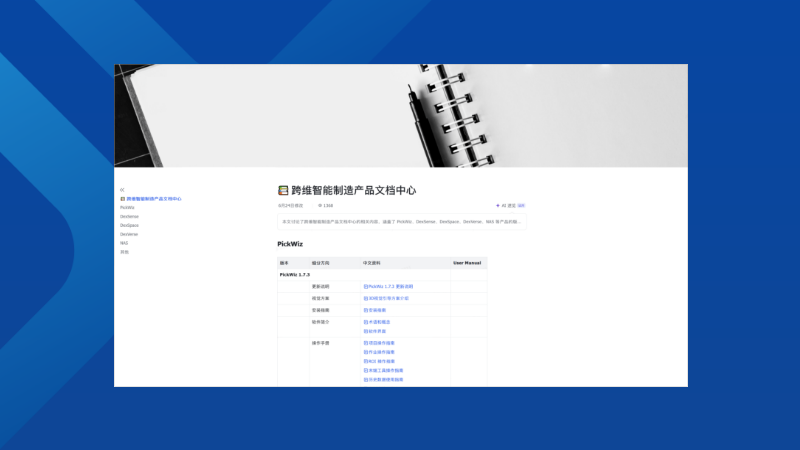Viewport: 800px width, 450px height.
Task: Click the notebook cover image banner
Action: [x=401, y=116]
